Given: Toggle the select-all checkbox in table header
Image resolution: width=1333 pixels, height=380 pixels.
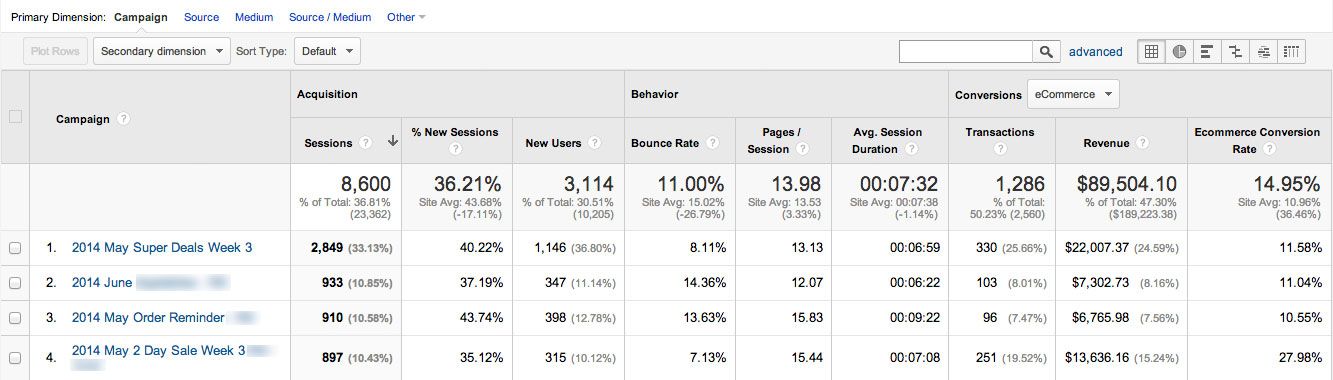Looking at the screenshot, I should coord(15,117).
